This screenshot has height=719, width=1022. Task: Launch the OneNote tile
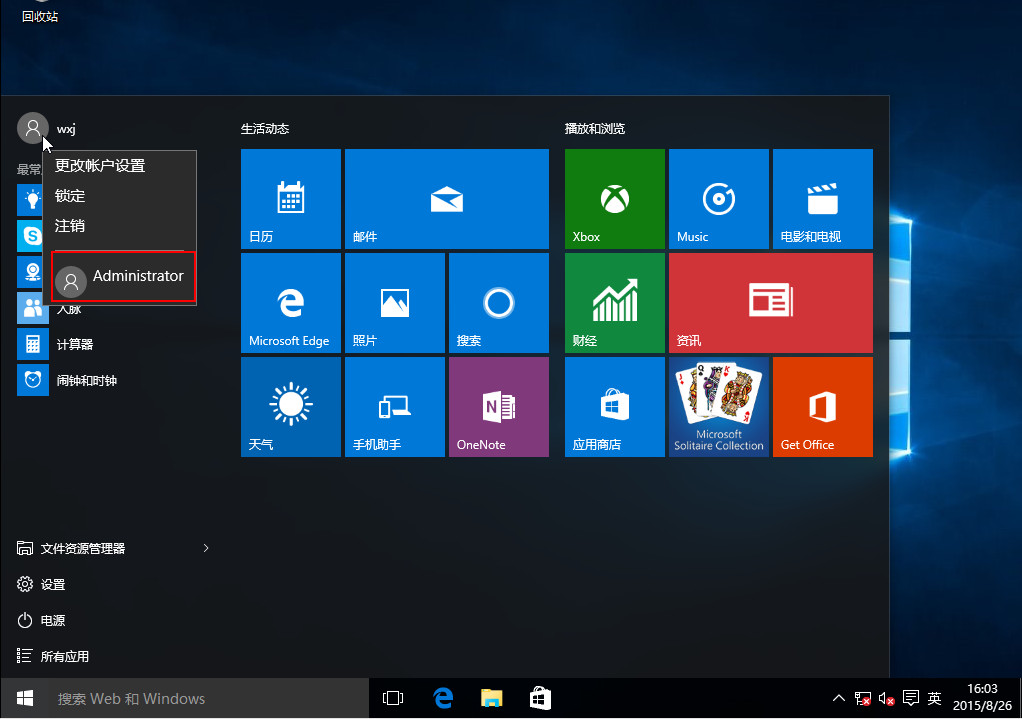click(x=499, y=407)
